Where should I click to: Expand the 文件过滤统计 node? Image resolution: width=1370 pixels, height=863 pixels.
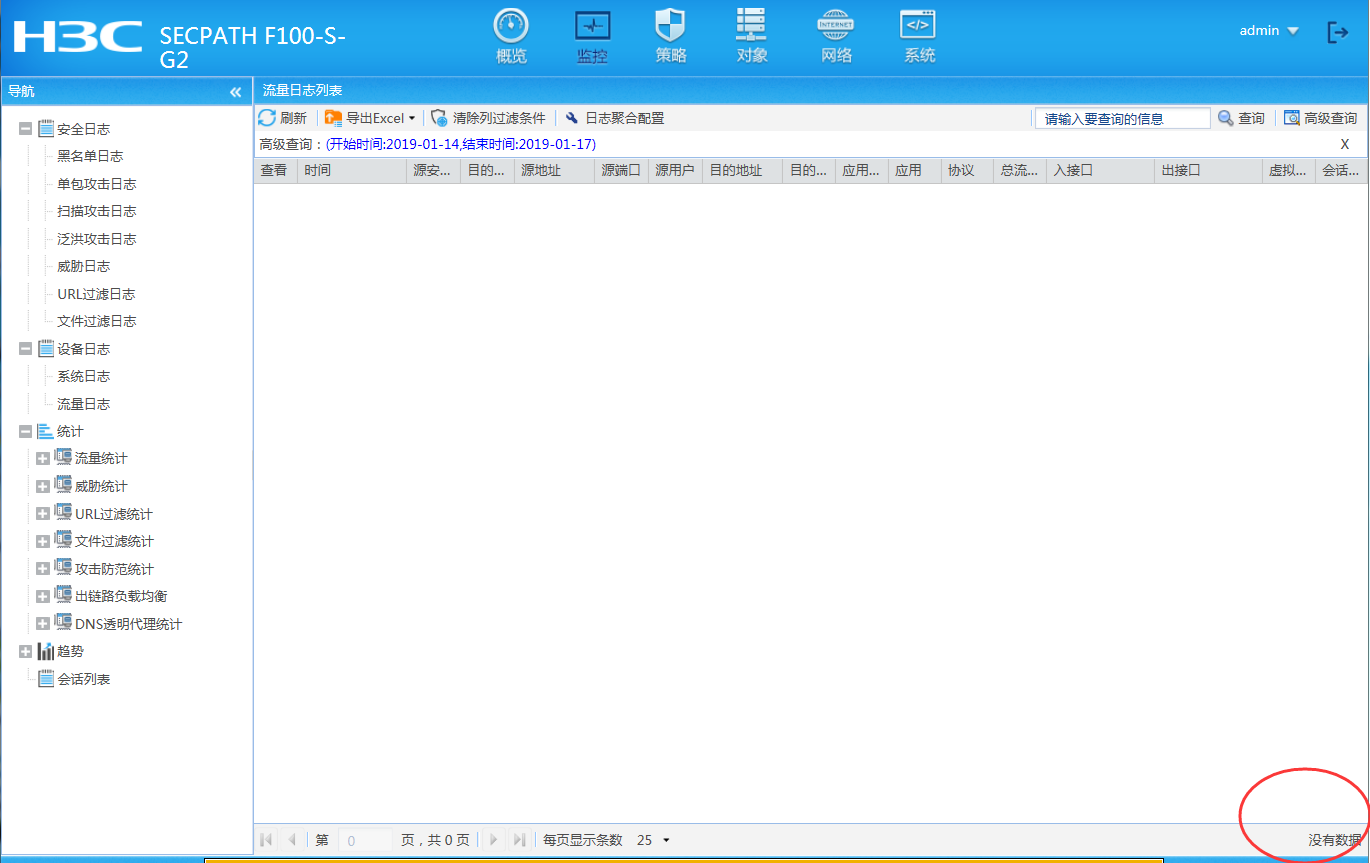click(x=42, y=542)
